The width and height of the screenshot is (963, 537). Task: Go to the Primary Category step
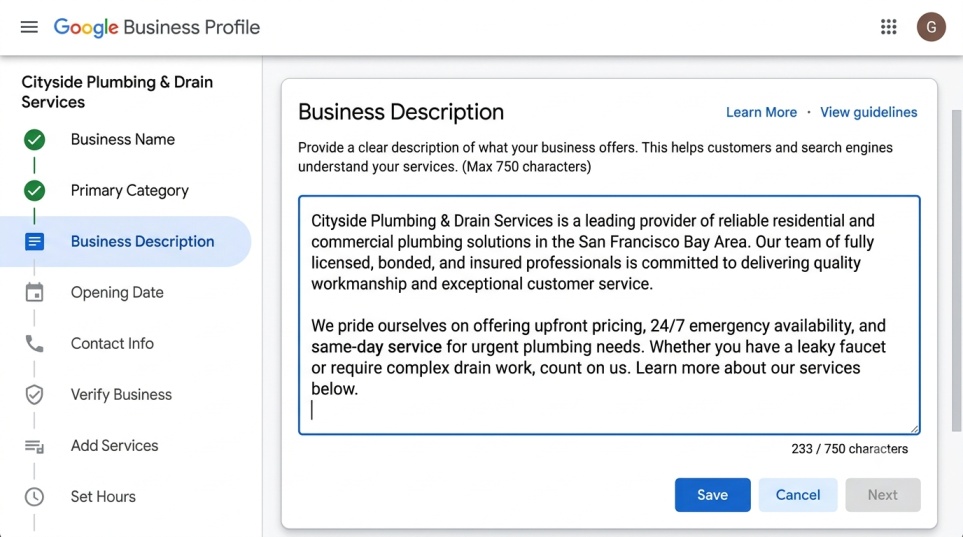click(x=130, y=190)
